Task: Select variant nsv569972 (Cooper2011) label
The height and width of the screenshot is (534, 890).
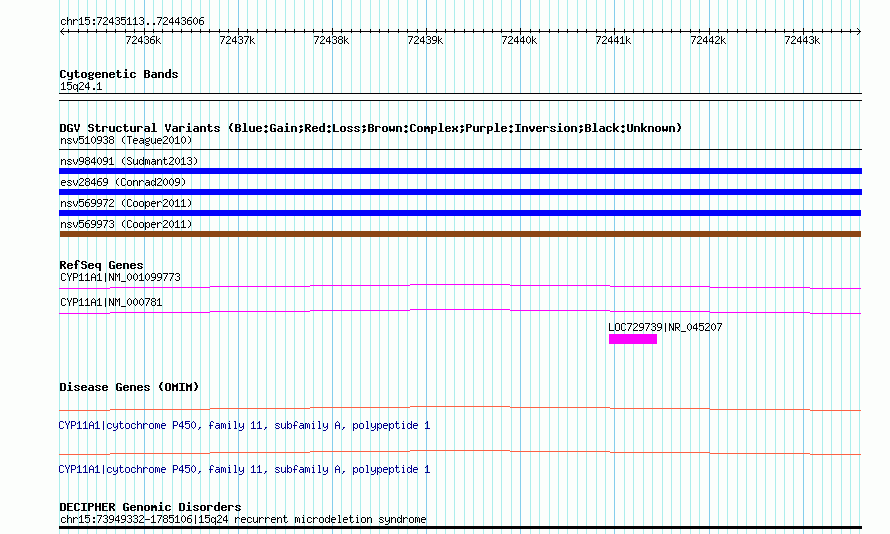Action: pyautogui.click(x=126, y=203)
